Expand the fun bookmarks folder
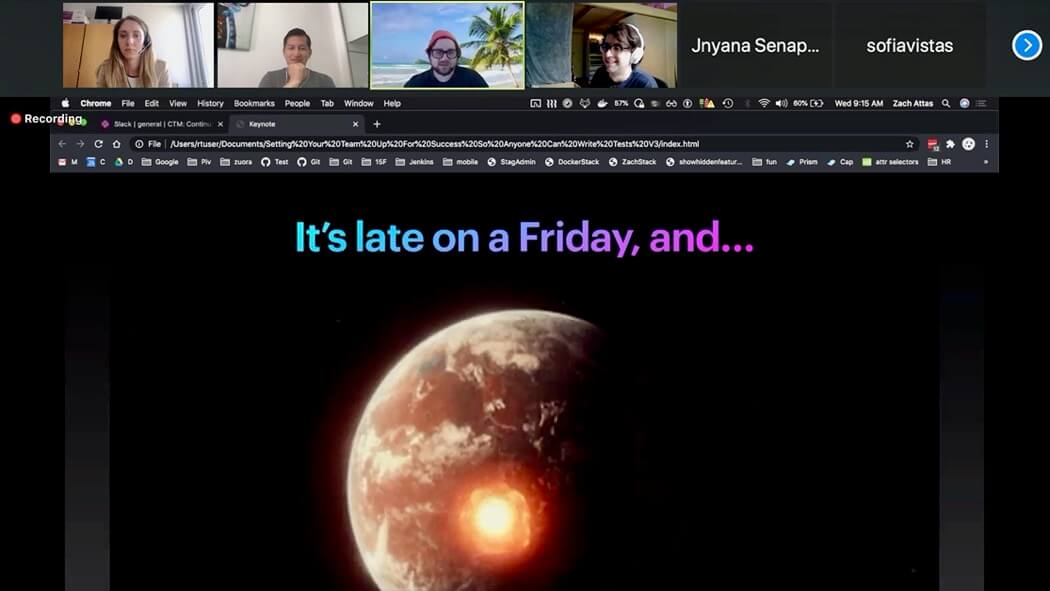 coord(765,162)
